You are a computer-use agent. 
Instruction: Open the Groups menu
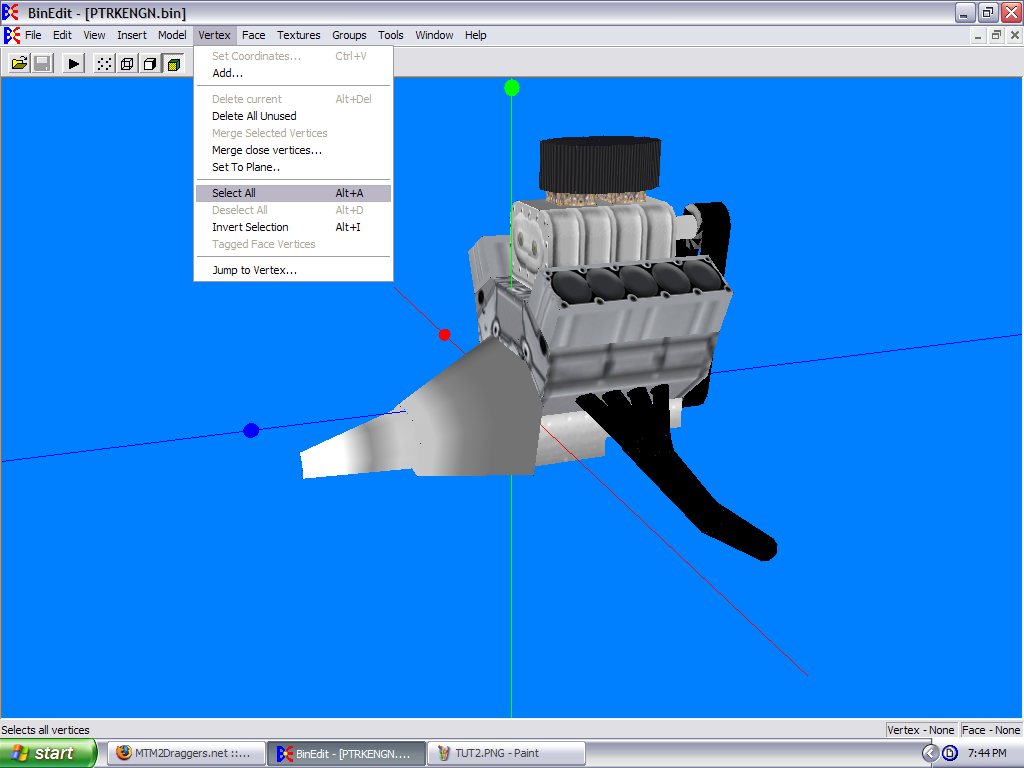tap(349, 35)
